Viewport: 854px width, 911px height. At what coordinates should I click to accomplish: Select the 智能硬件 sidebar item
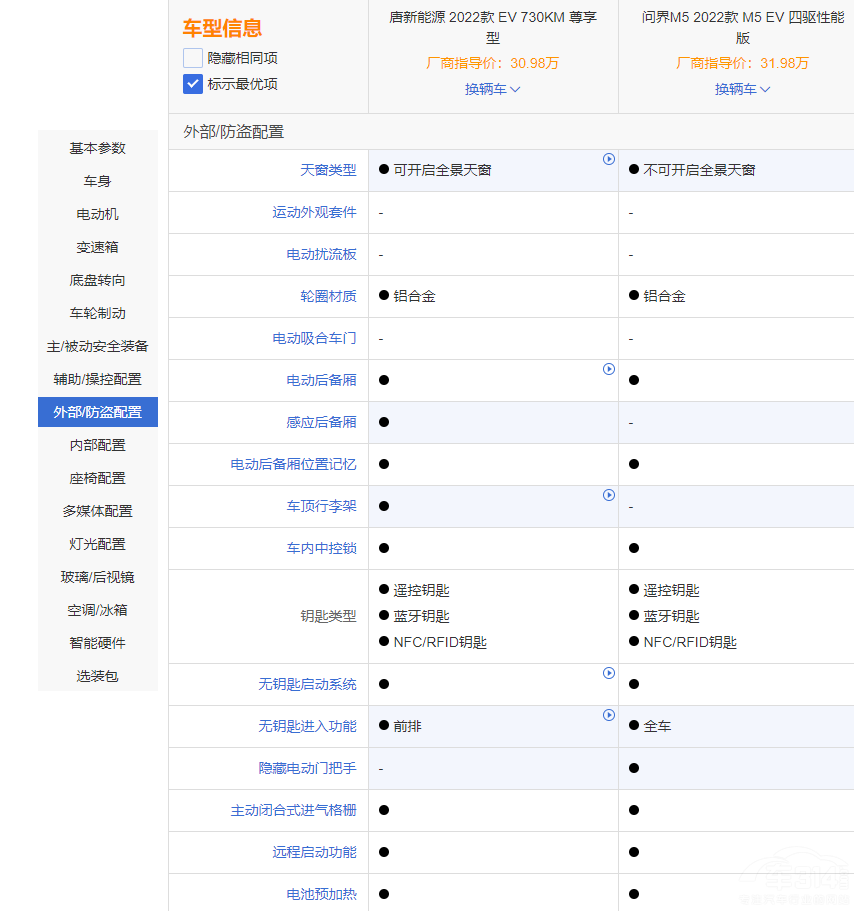tap(98, 643)
